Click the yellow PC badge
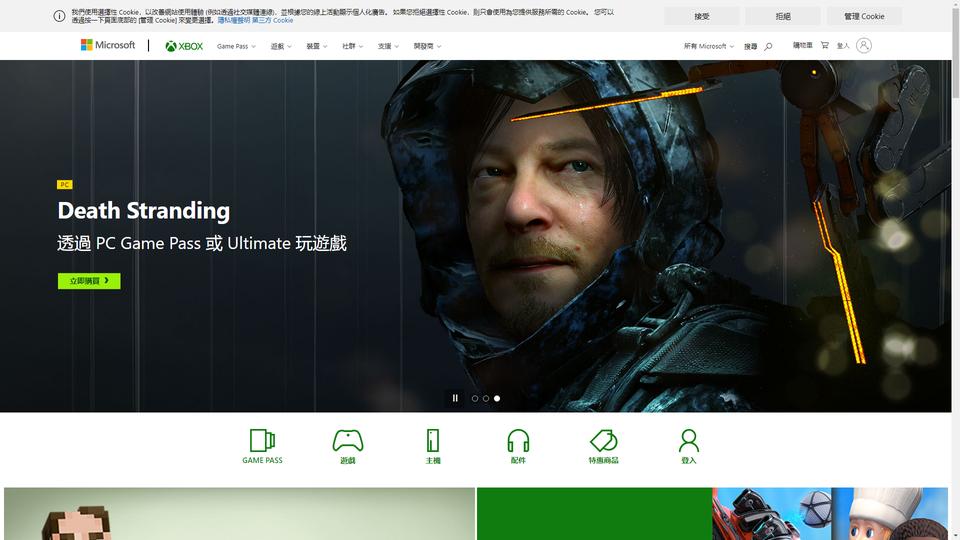The image size is (960, 540). point(64,184)
